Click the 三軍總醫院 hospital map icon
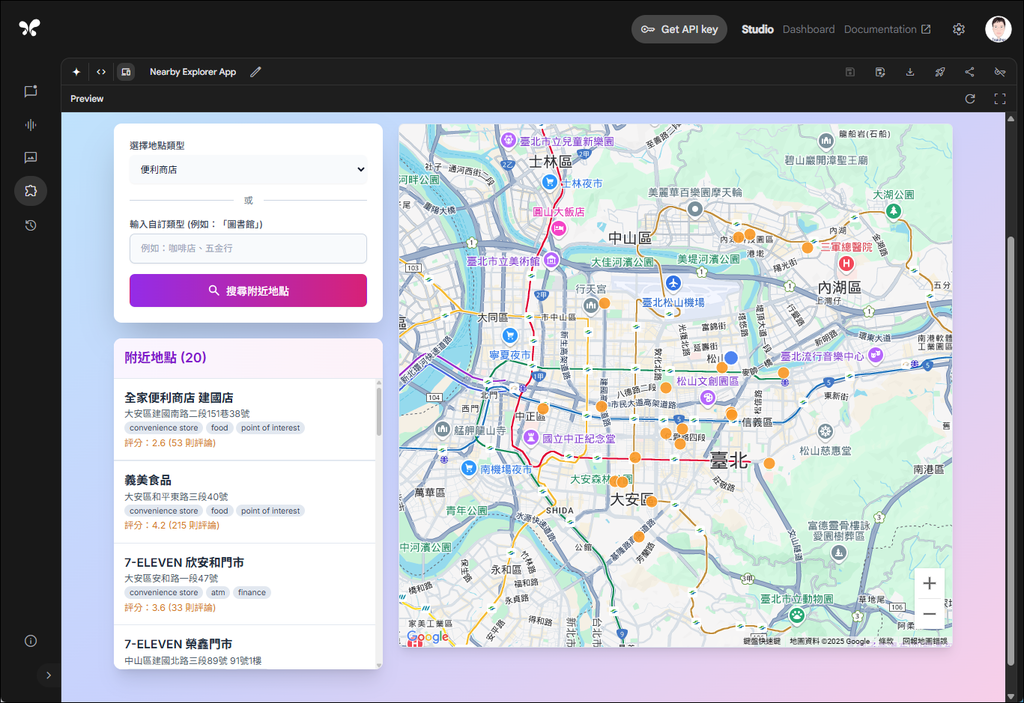The height and width of the screenshot is (703, 1024). pos(846,263)
